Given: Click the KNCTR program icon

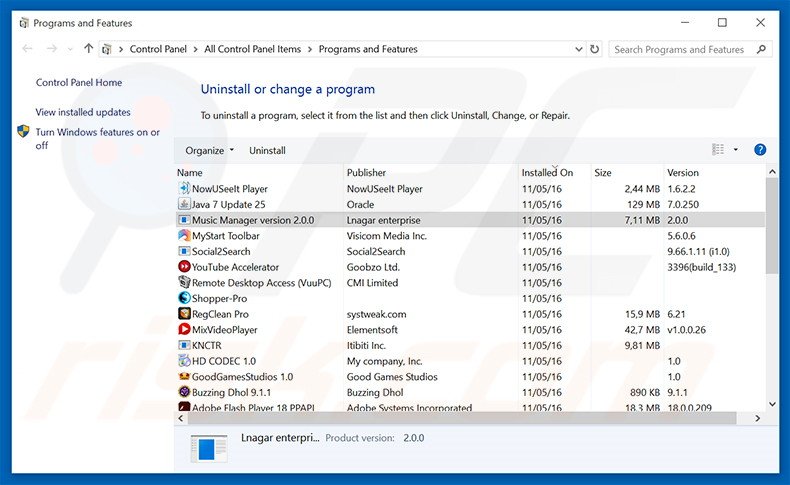Looking at the screenshot, I should [x=184, y=345].
